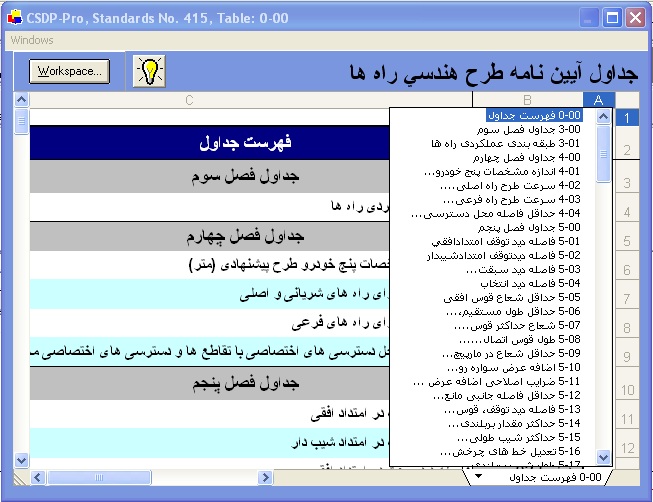Select list entry 5-08 طول قوس اتصال
Viewport: 653px width, 502px height.
pyautogui.click(x=520, y=340)
